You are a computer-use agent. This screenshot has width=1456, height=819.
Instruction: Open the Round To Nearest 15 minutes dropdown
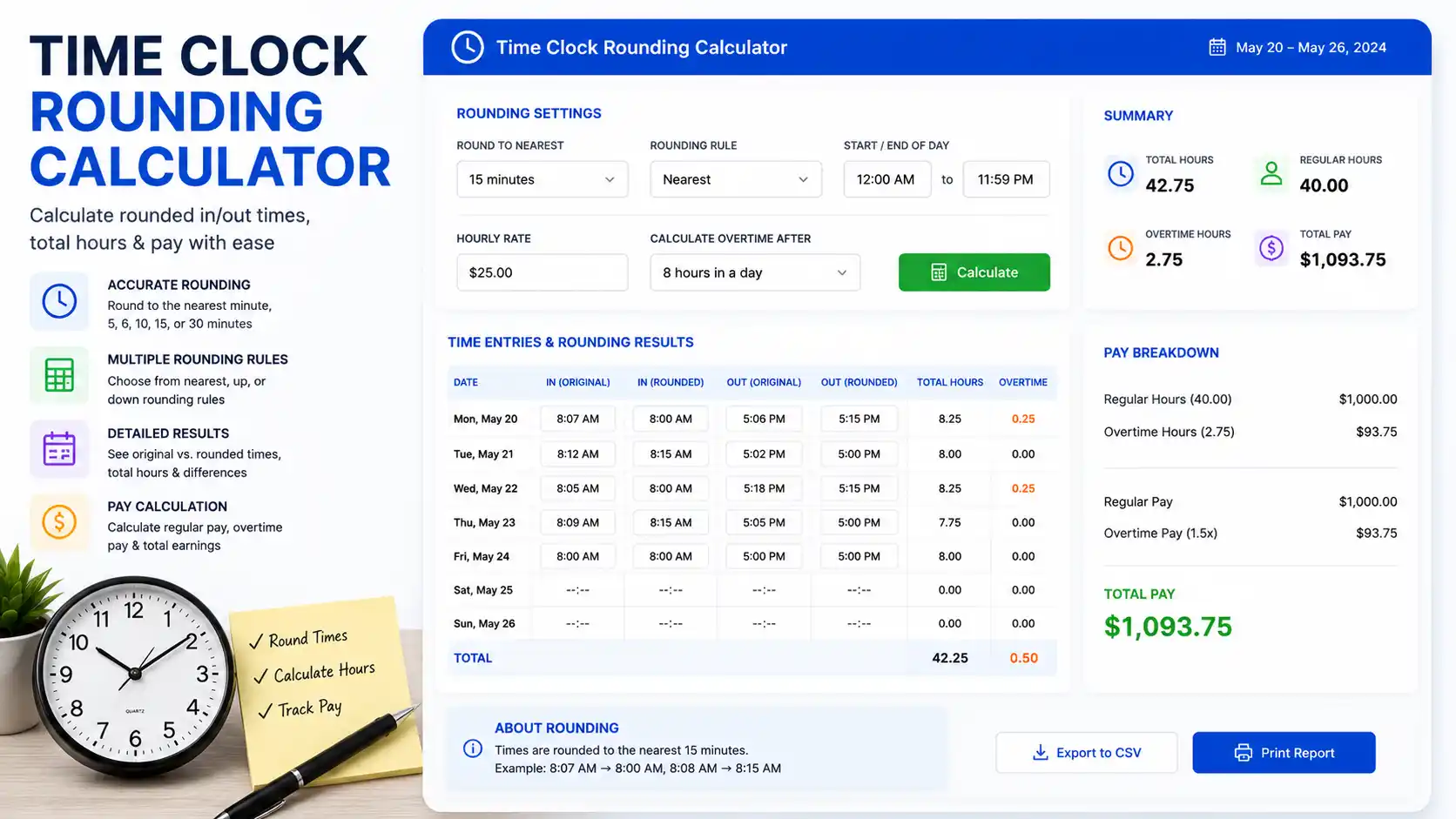(x=542, y=179)
